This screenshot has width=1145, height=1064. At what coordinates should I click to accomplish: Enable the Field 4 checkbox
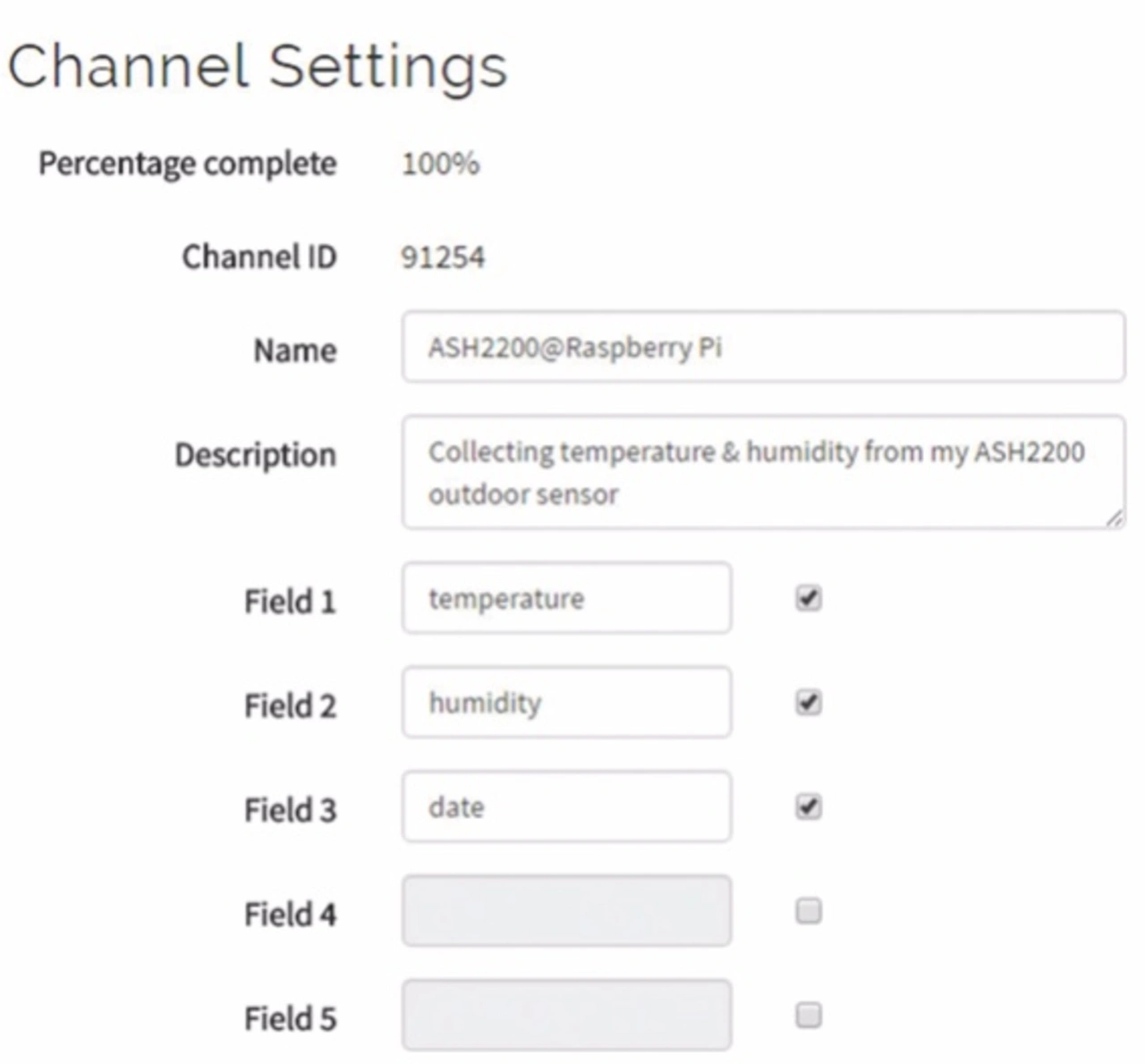tap(809, 911)
